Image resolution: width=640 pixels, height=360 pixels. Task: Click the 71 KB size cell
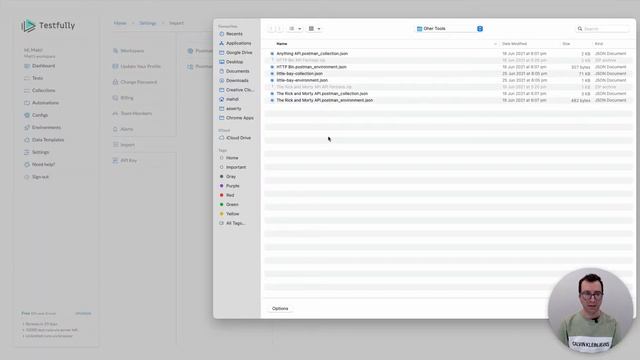pyautogui.click(x=584, y=74)
